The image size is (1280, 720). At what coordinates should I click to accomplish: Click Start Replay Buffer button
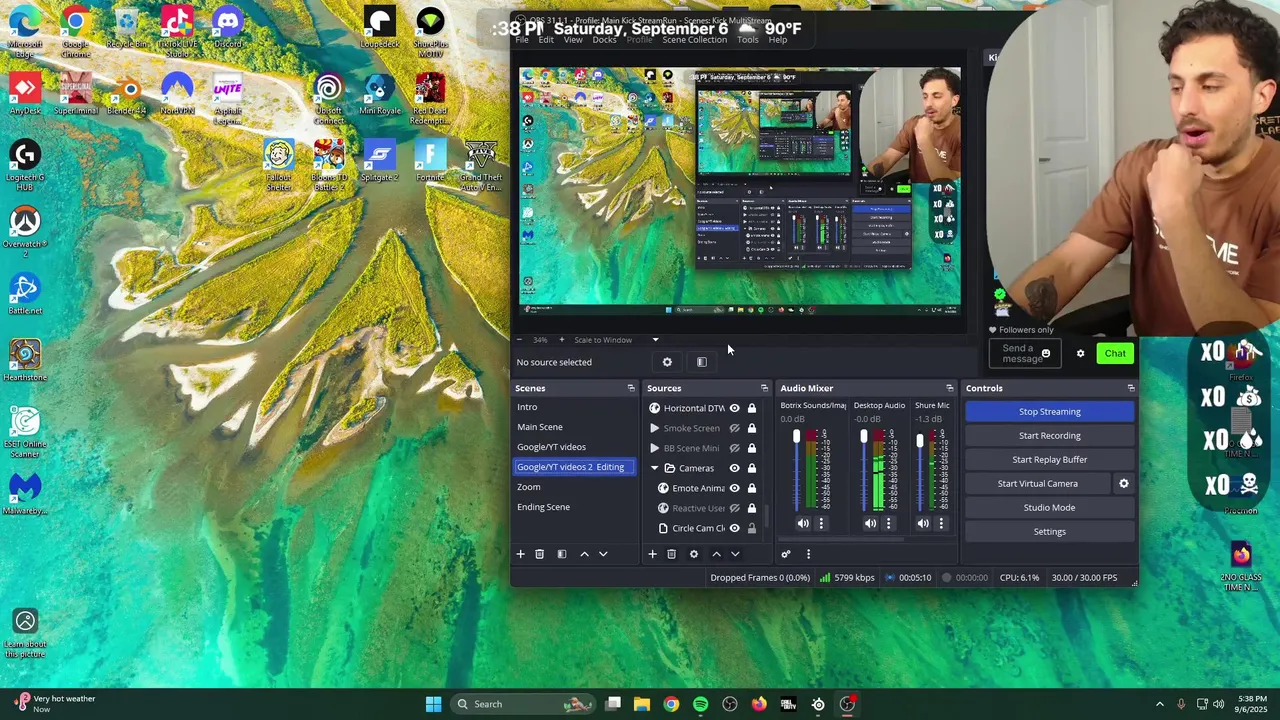tap(1049, 460)
